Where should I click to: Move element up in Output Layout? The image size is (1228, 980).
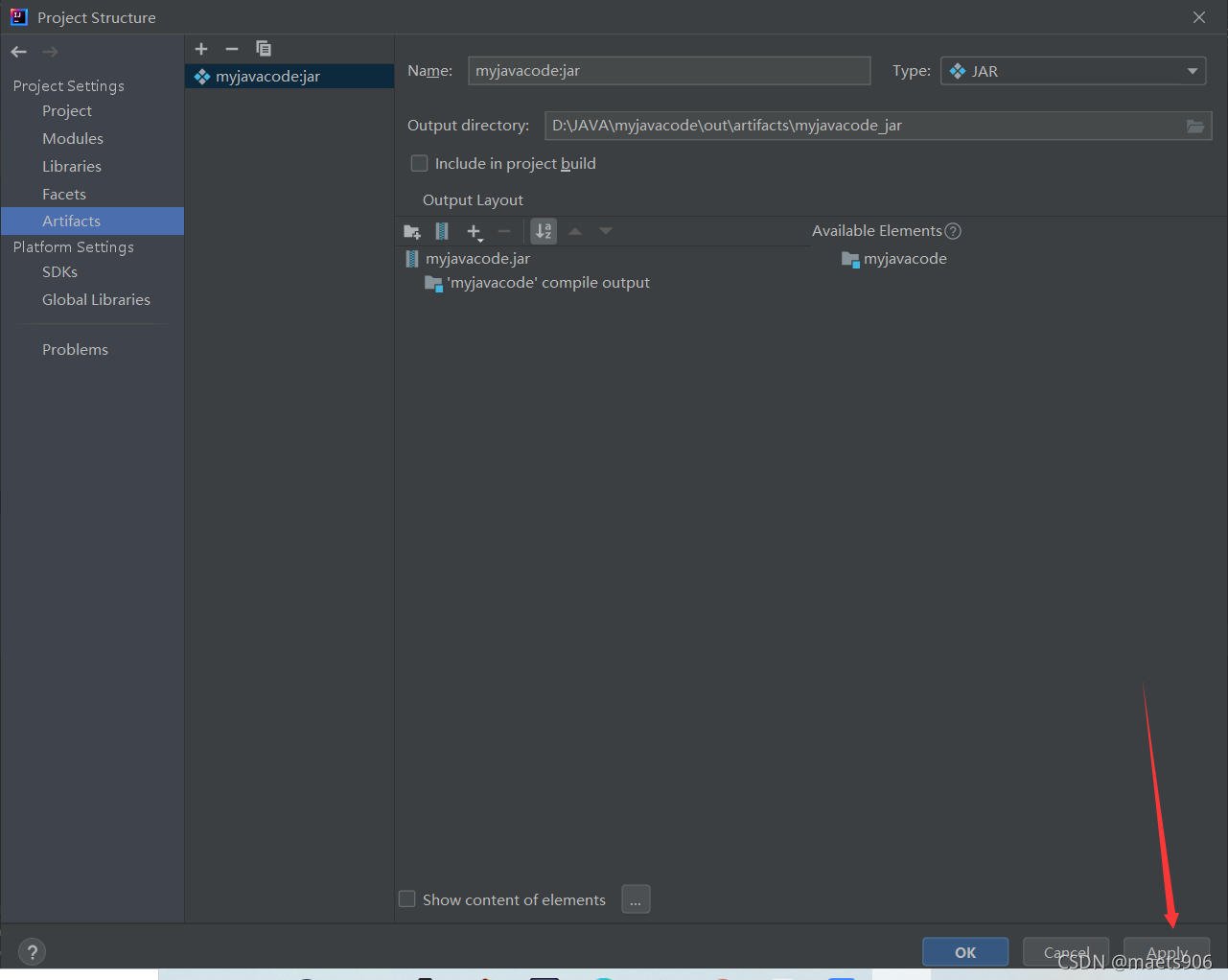(x=575, y=231)
